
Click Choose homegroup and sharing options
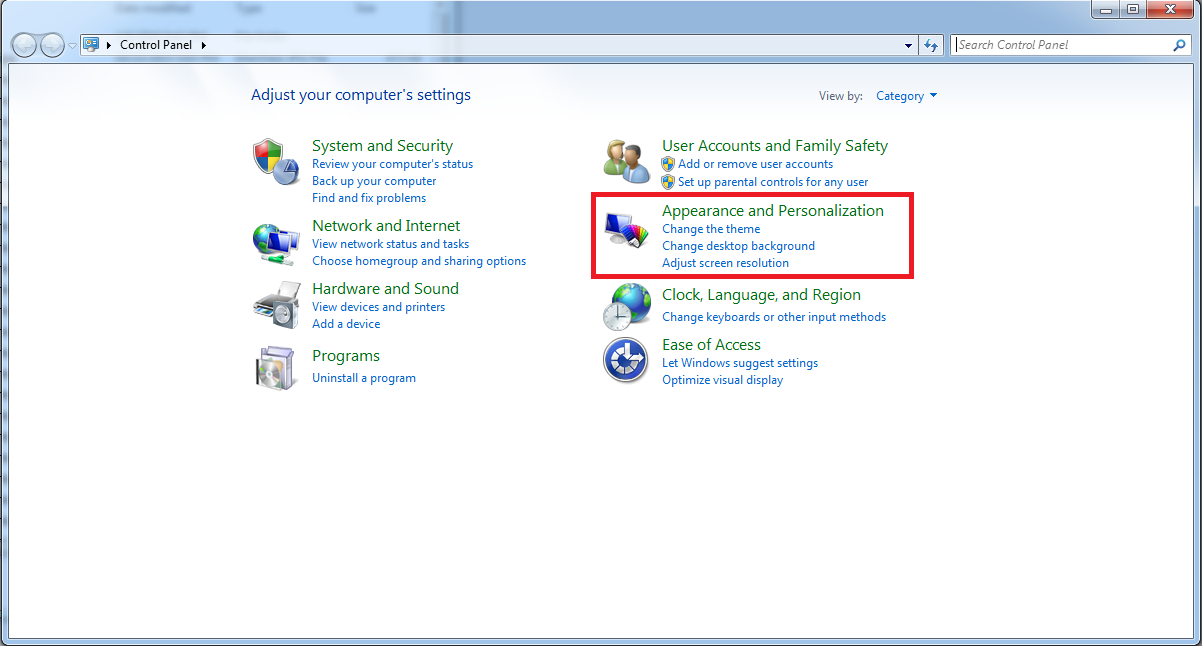pyautogui.click(x=419, y=261)
